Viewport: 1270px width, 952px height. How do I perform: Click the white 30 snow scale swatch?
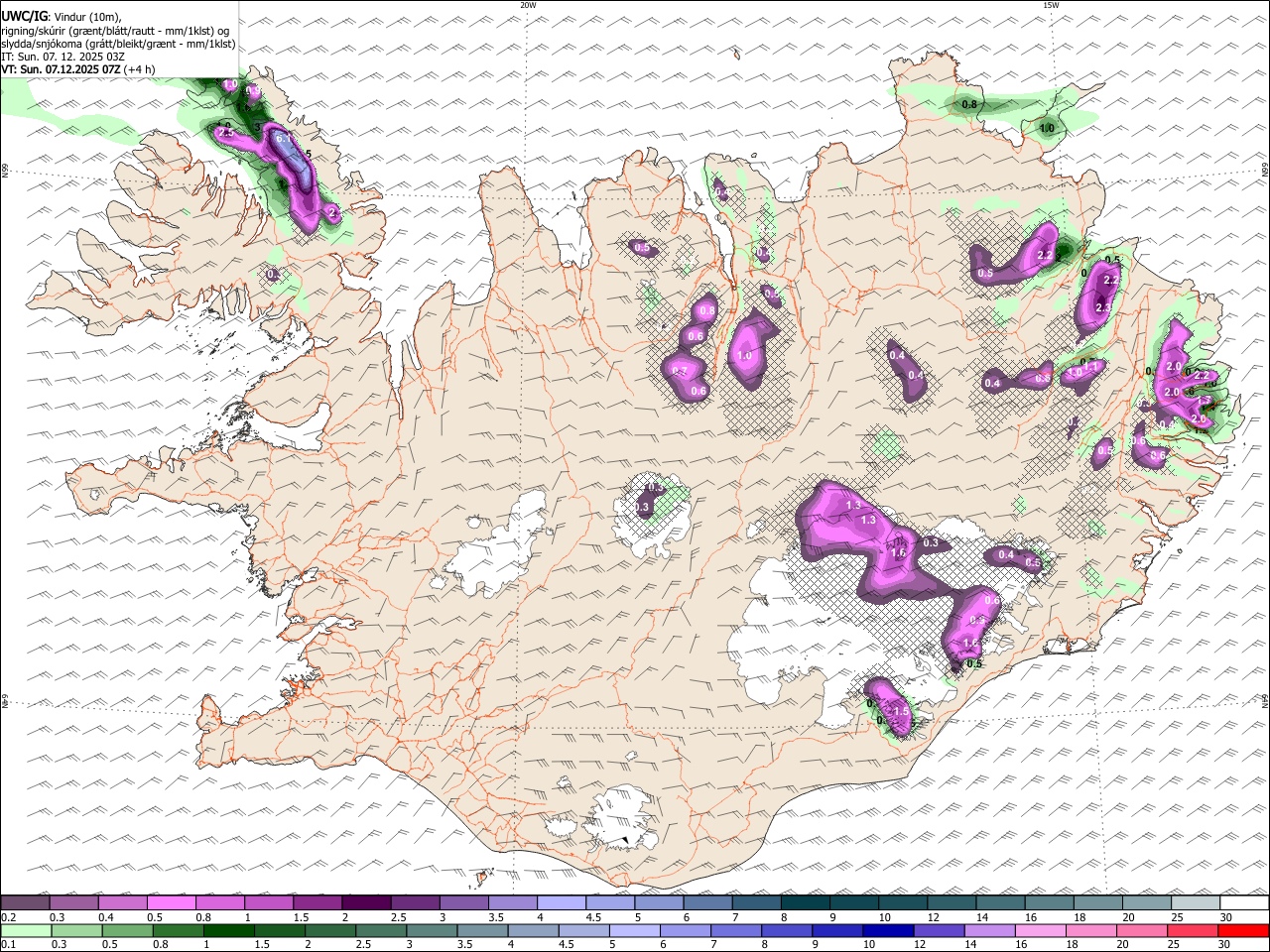[x=1244, y=902]
